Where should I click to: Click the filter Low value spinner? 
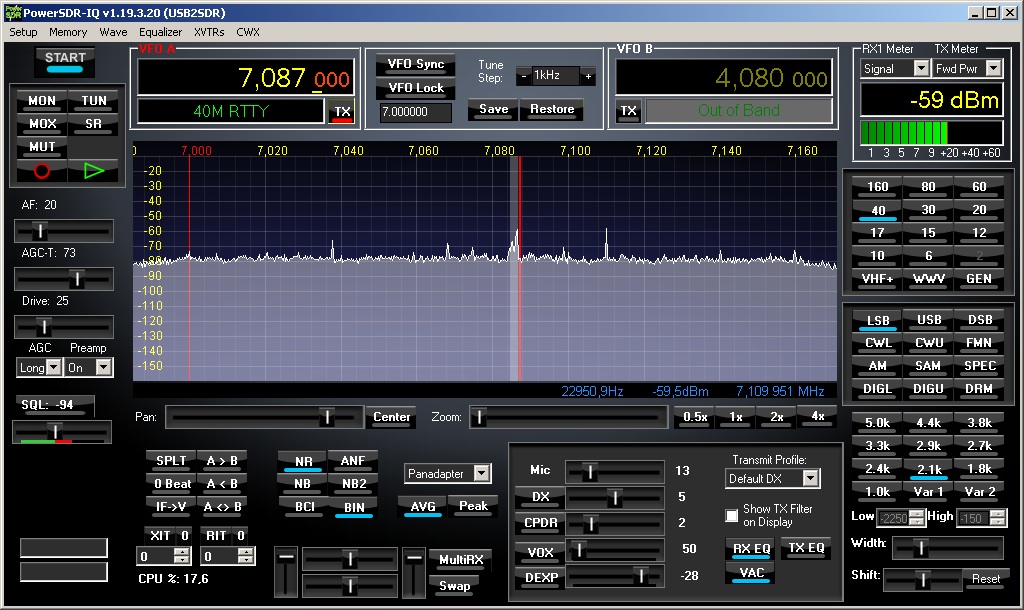point(917,518)
